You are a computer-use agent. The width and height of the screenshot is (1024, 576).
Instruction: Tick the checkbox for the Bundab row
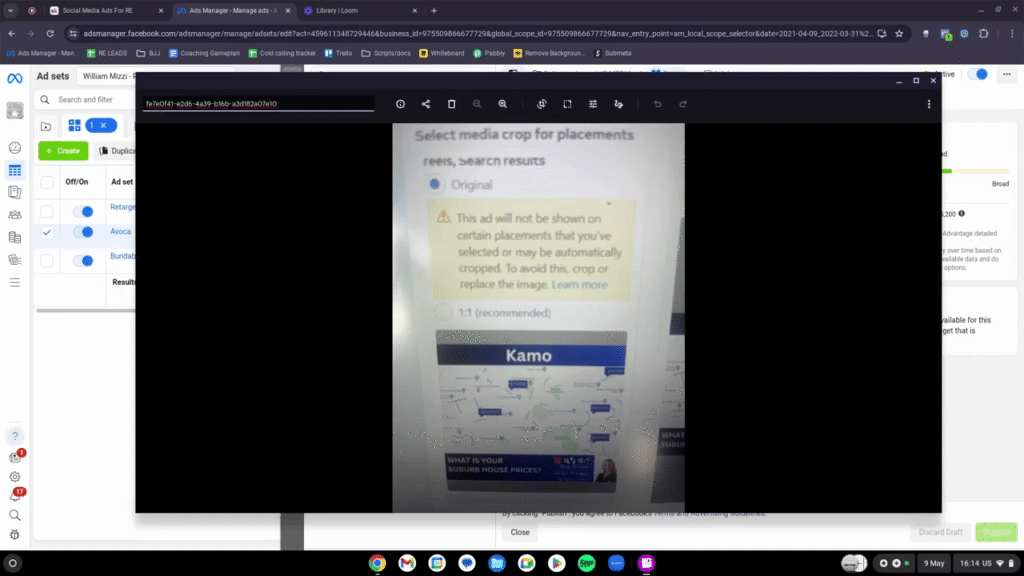tap(47, 261)
